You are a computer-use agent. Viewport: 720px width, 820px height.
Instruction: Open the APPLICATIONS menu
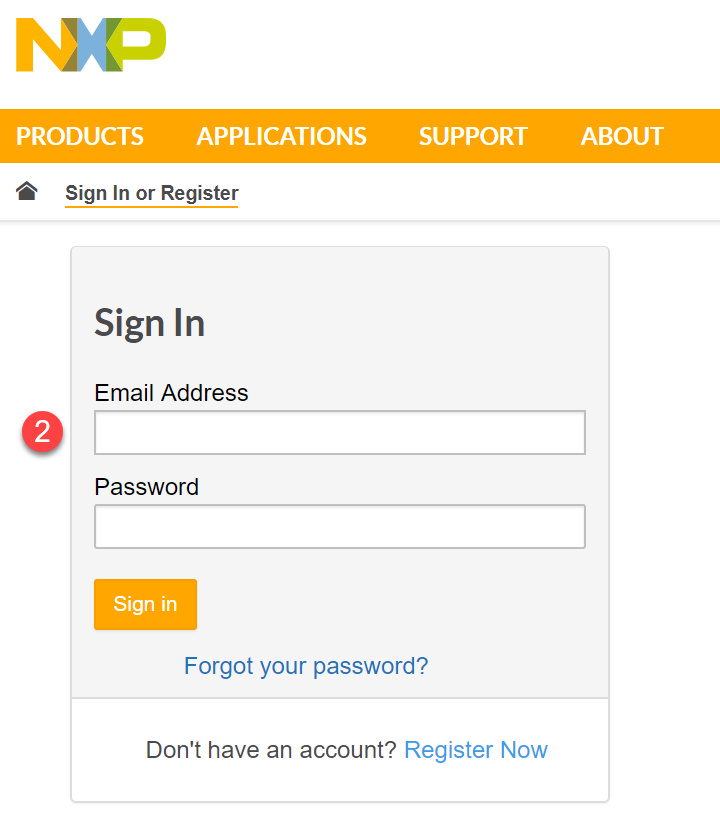coord(281,136)
